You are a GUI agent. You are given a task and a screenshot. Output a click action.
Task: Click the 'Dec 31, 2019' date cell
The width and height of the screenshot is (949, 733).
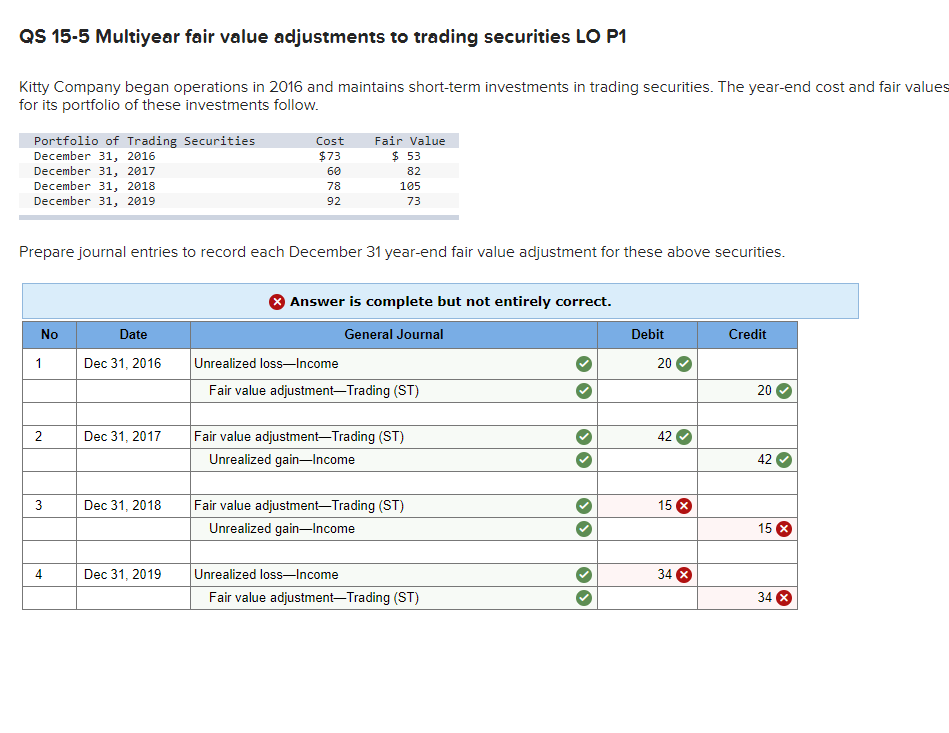click(133, 575)
